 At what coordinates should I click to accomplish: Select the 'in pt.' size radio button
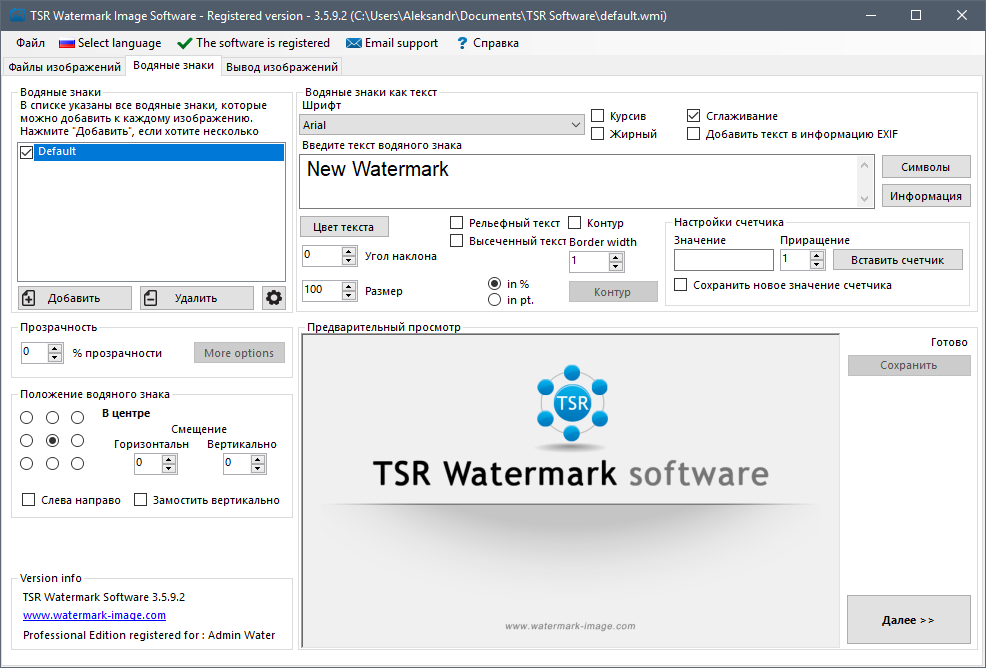494,300
